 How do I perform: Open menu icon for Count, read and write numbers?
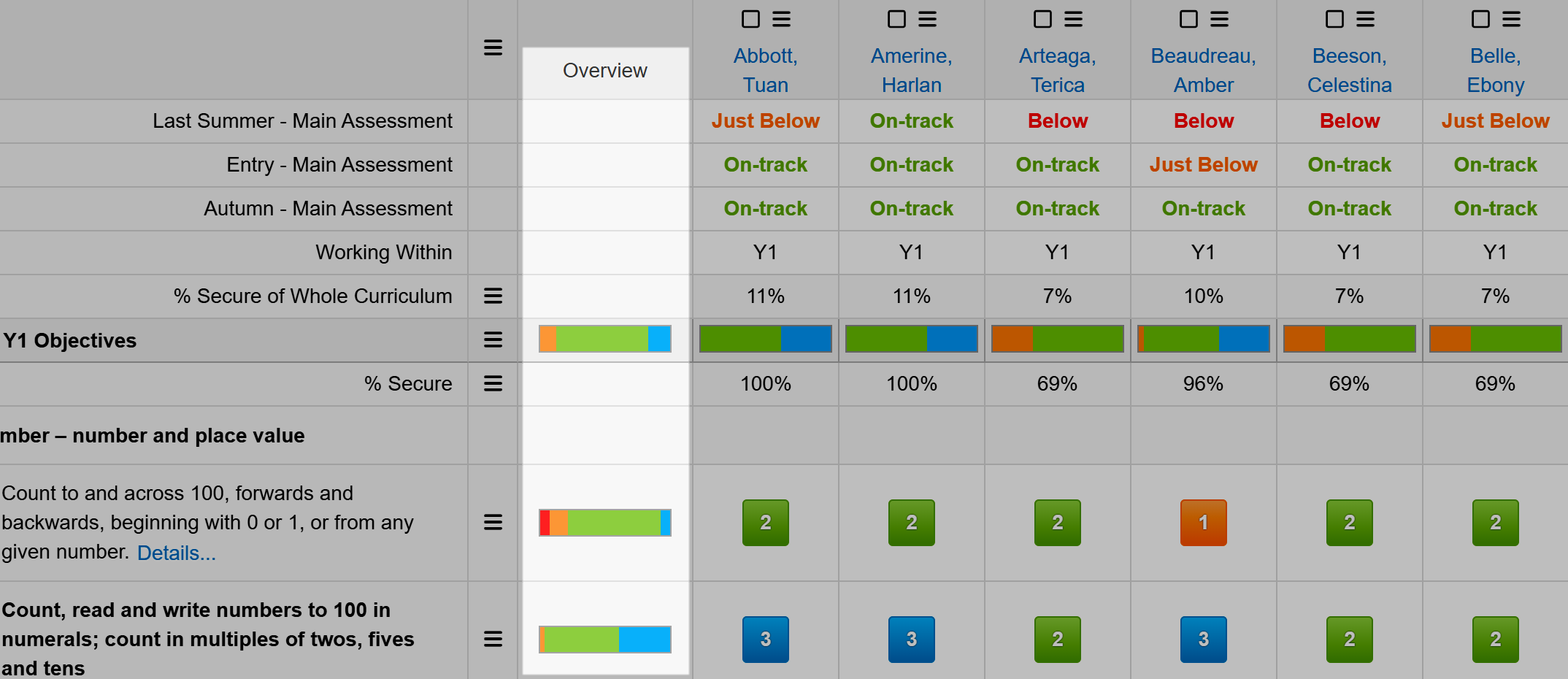click(493, 639)
